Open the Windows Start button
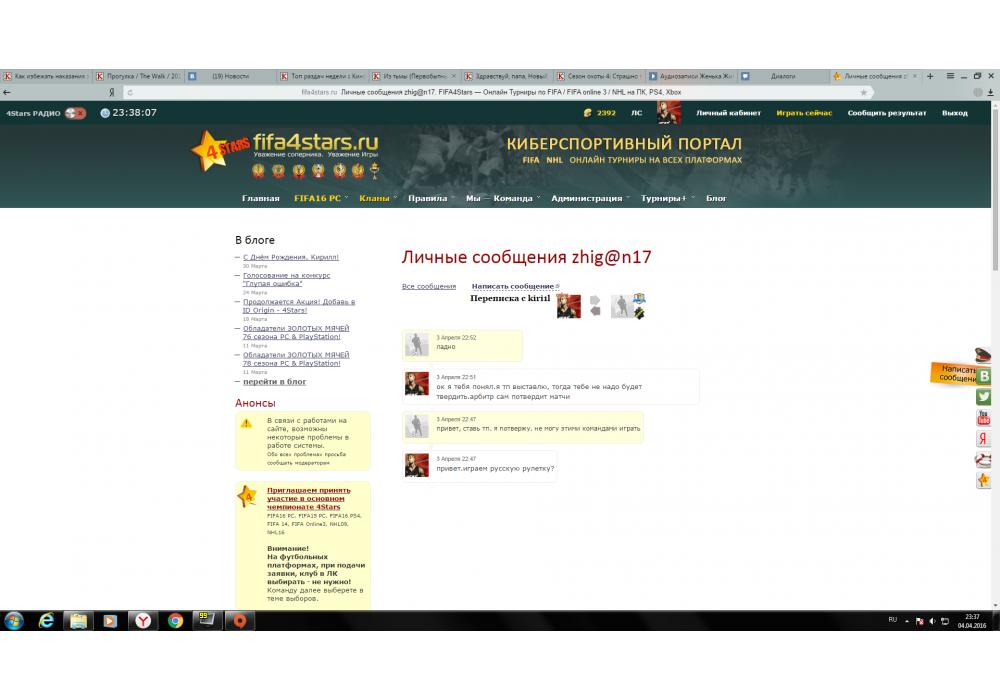Viewport: 1000px width, 700px height. click(x=14, y=620)
